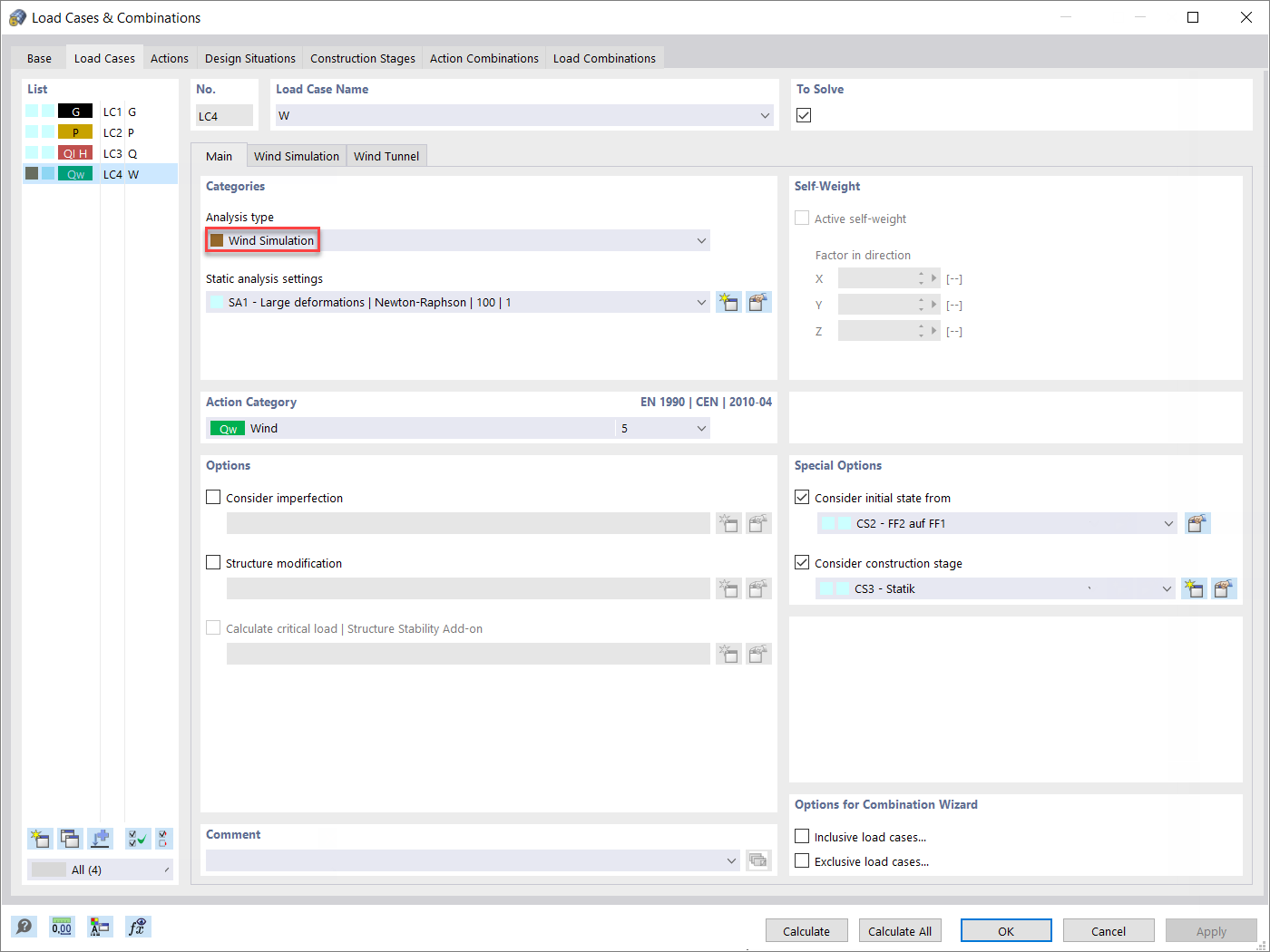Edit construction stage CS3 icon
This screenshot has height=952, width=1270.
tap(1224, 588)
